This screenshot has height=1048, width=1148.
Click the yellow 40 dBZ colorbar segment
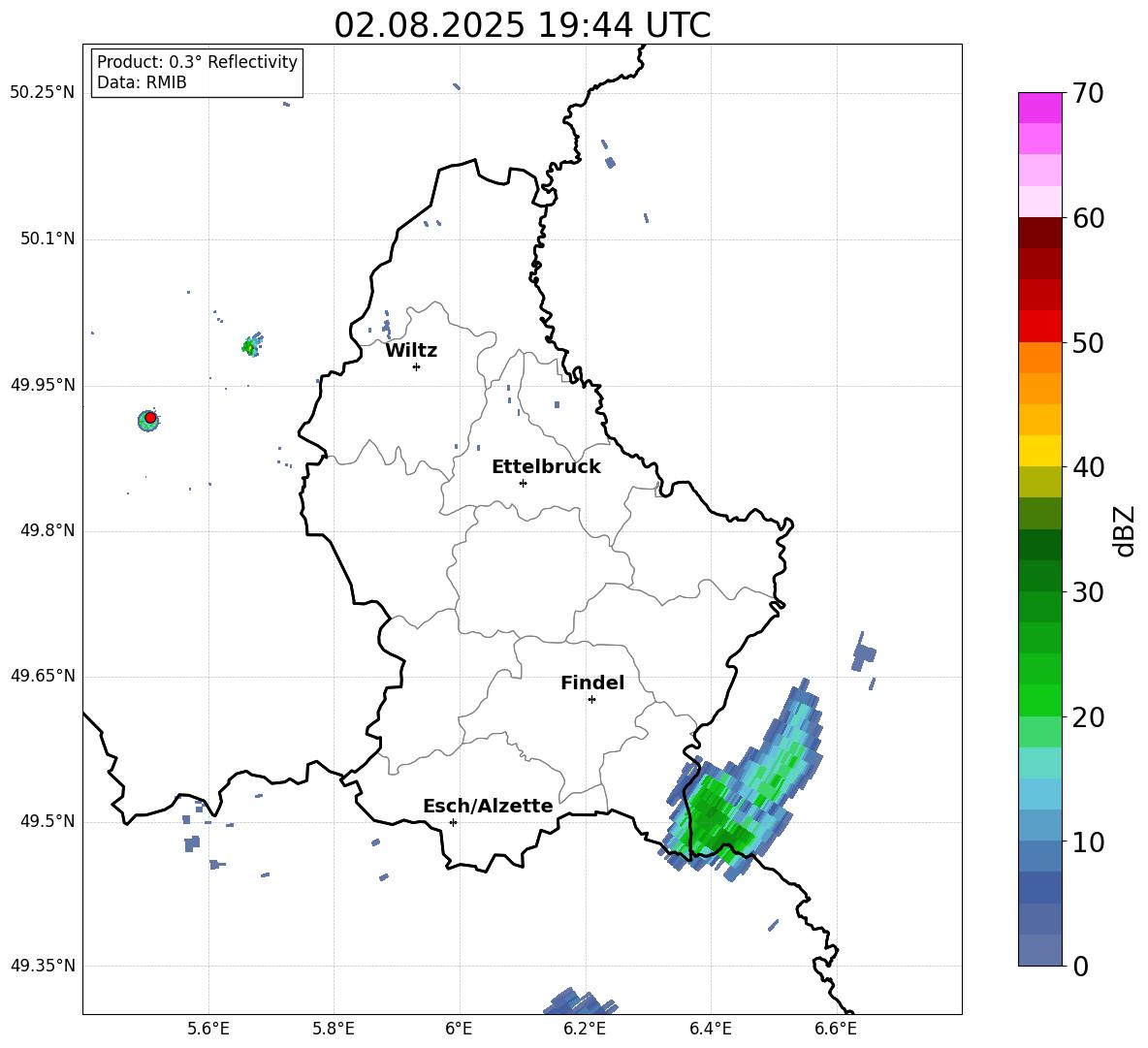pyautogui.click(x=1039, y=451)
